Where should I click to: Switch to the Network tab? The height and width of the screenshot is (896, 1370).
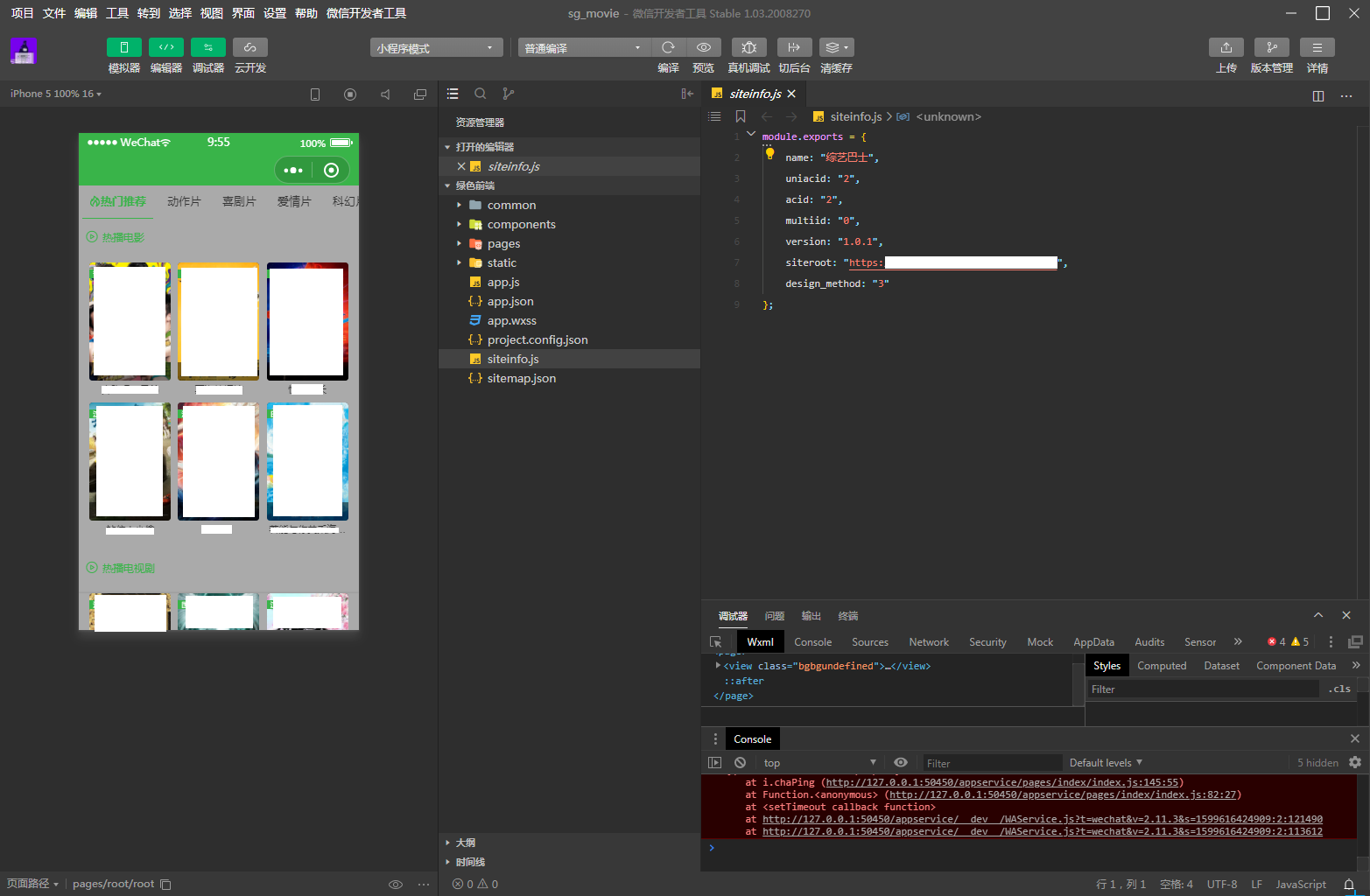click(928, 642)
